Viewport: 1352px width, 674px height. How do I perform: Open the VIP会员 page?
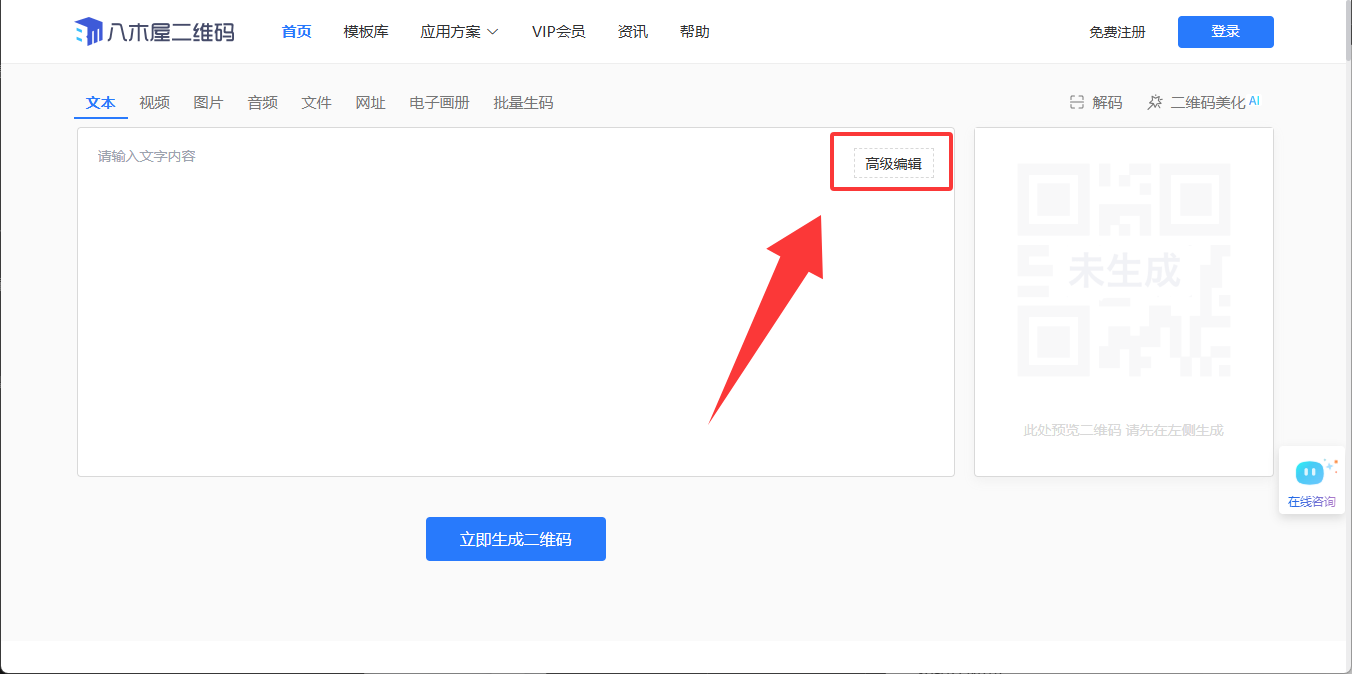click(558, 32)
